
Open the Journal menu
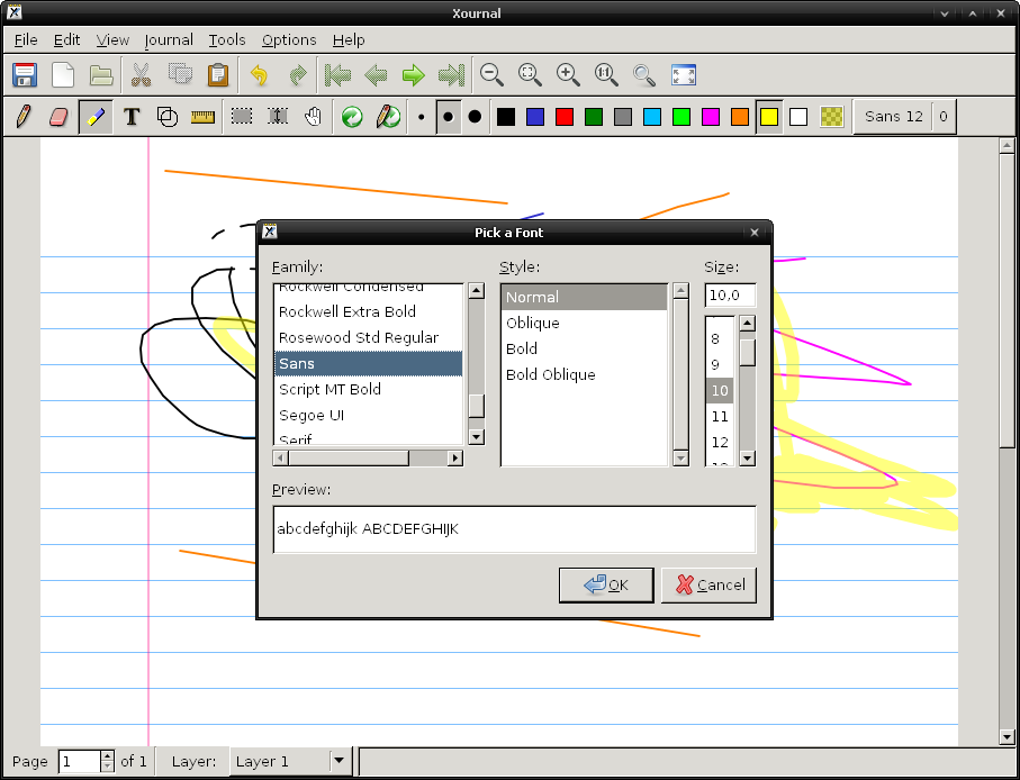(168, 40)
